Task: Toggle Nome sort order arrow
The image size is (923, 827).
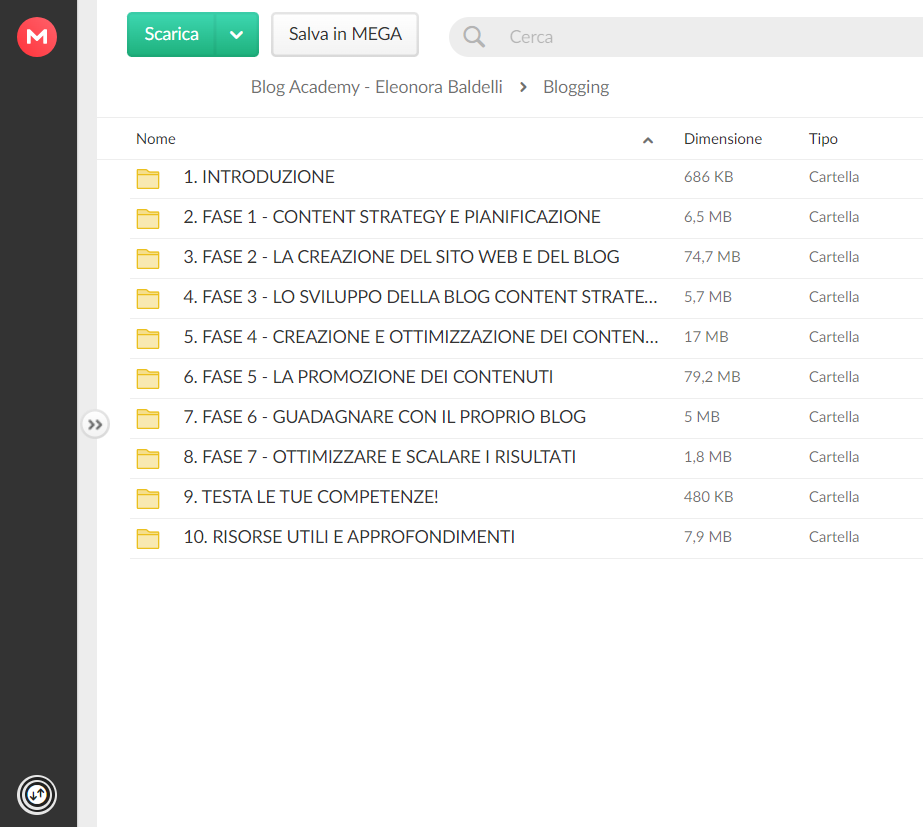Action: pos(648,140)
